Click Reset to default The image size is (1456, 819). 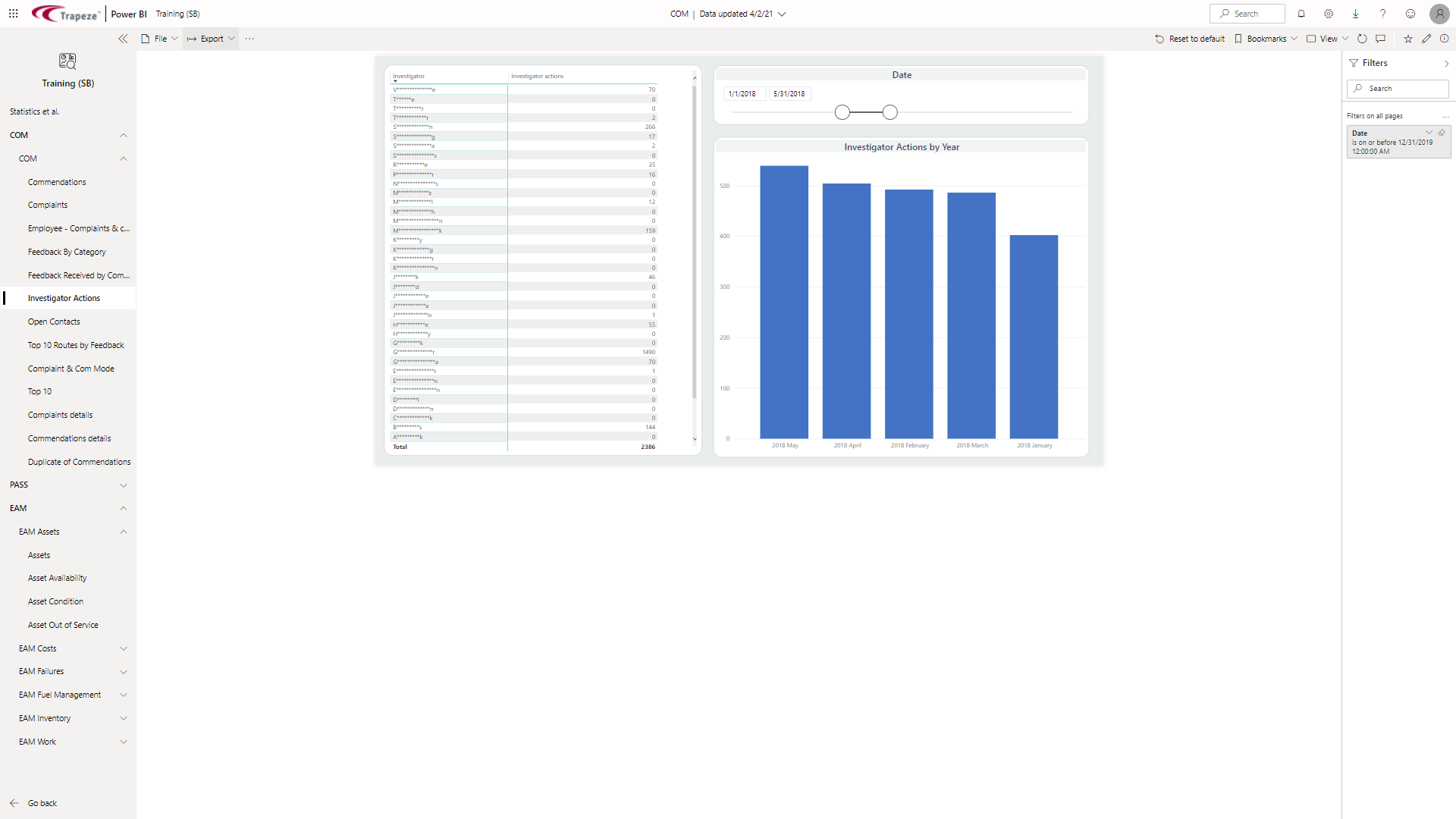pyautogui.click(x=1189, y=39)
